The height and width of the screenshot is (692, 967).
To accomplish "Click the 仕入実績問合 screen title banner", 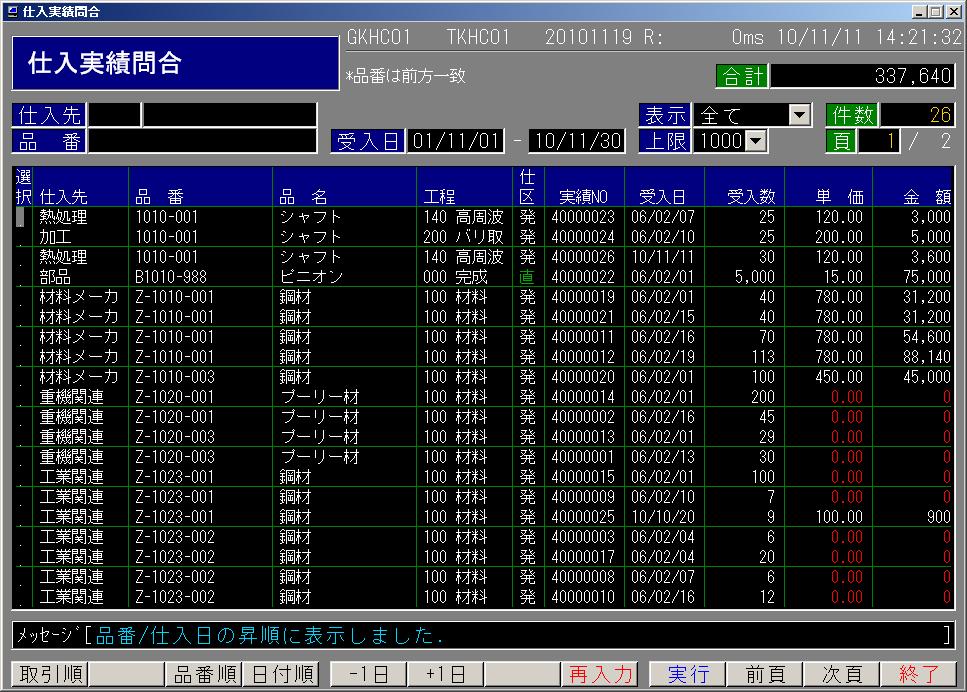I will (175, 63).
